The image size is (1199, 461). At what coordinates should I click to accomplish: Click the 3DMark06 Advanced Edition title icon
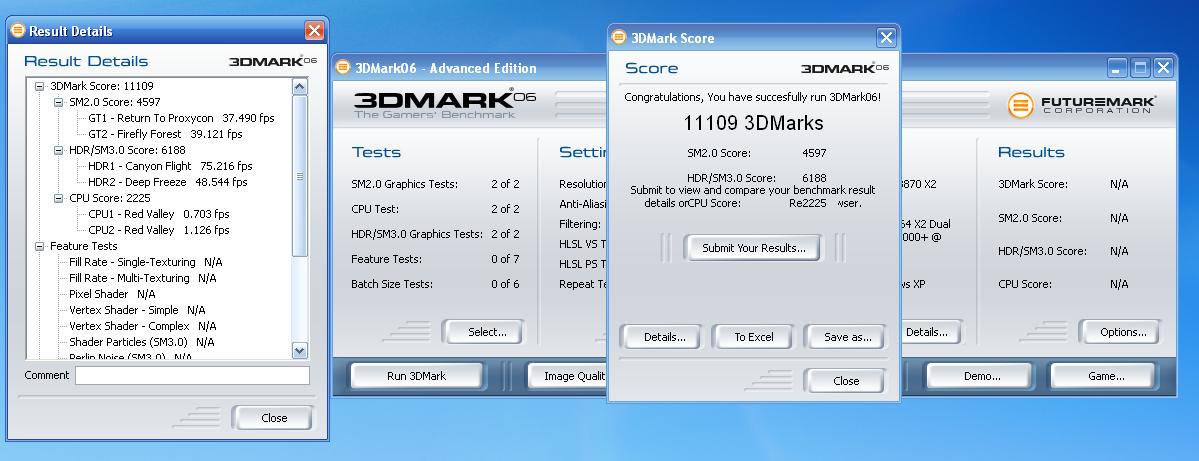[x=343, y=67]
